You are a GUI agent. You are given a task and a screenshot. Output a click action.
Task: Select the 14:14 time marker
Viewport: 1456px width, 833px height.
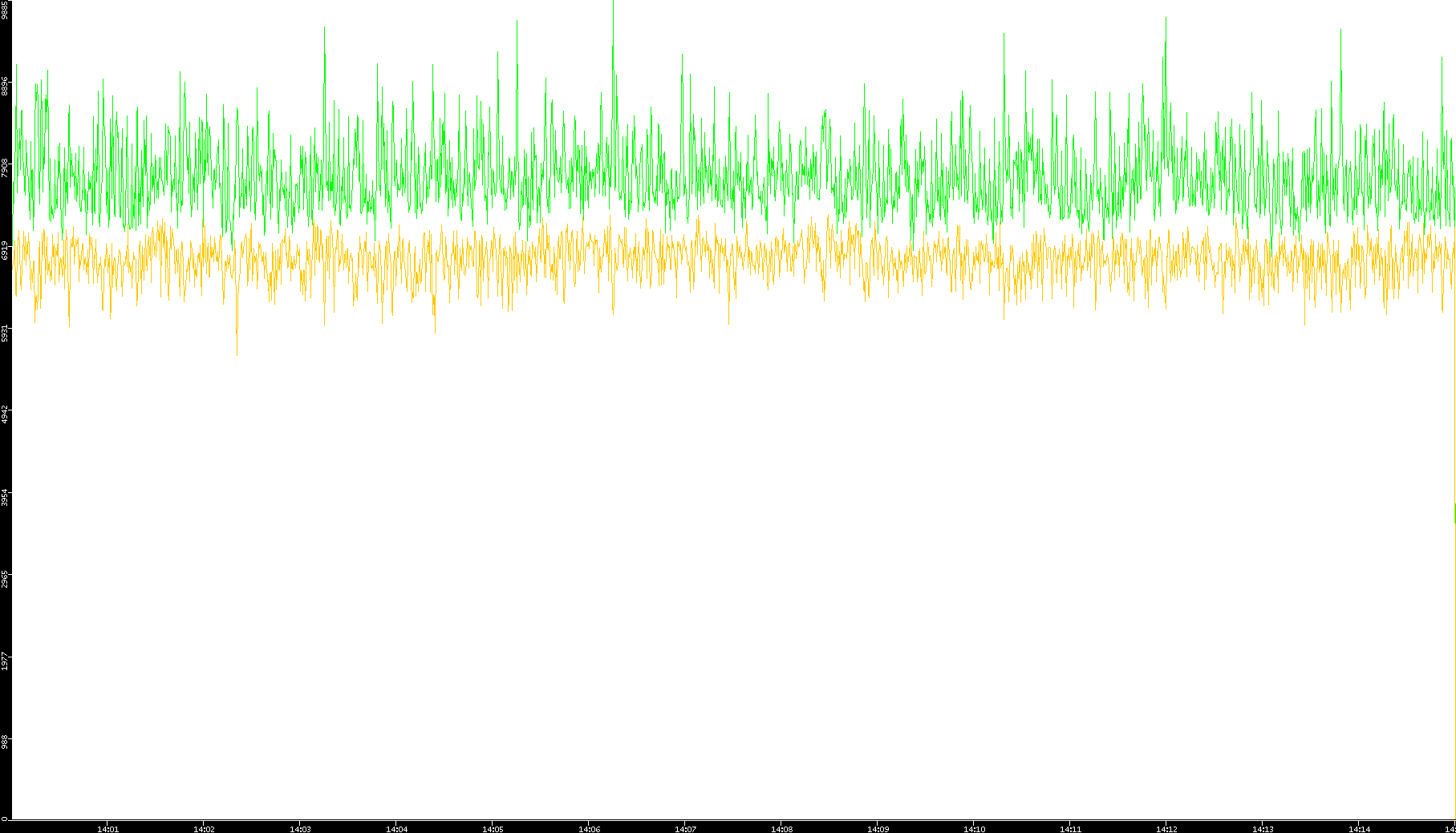pyautogui.click(x=1359, y=829)
